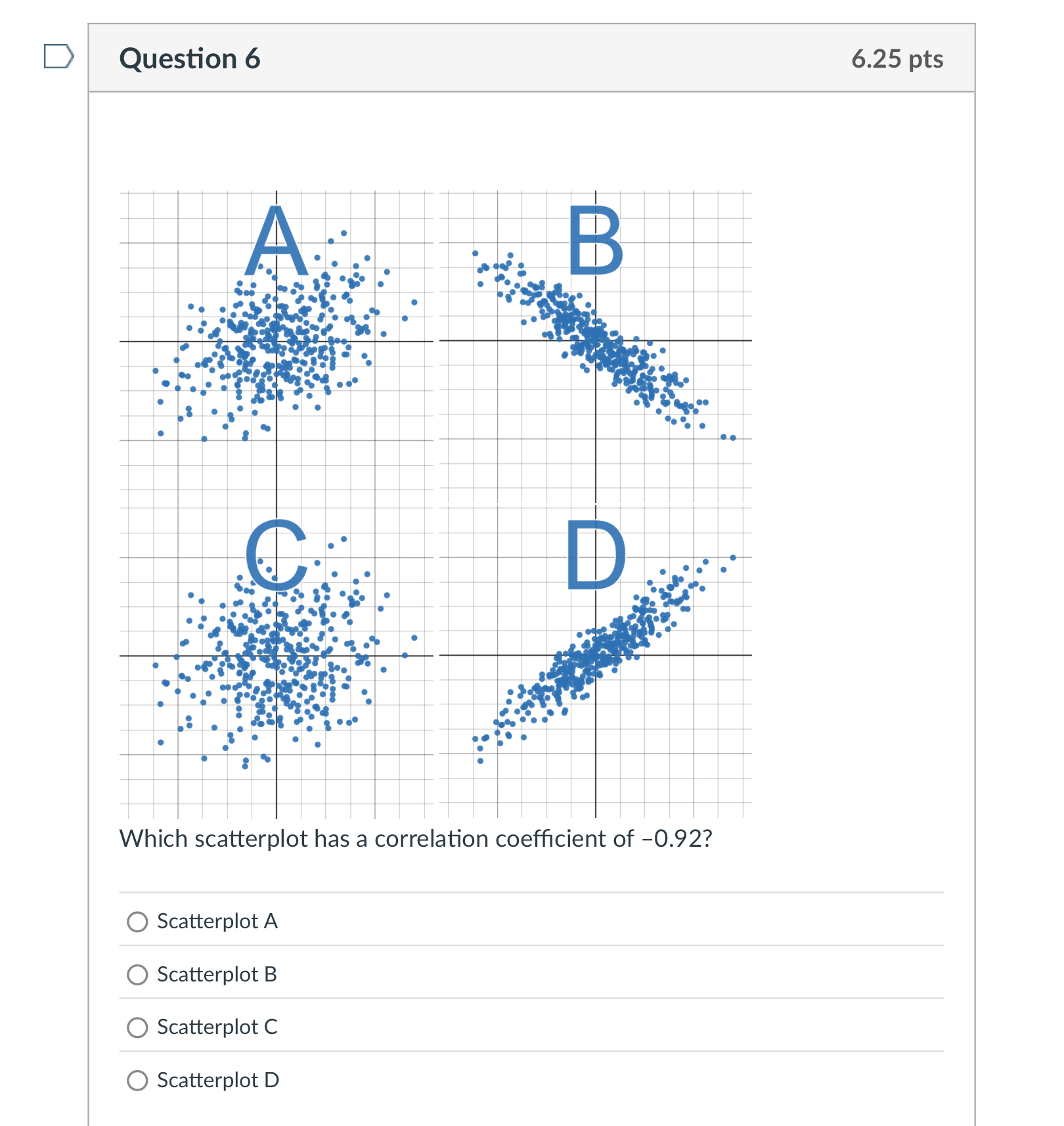Click the Scatterplot A answer label
The image size is (1064, 1126).
(x=217, y=922)
